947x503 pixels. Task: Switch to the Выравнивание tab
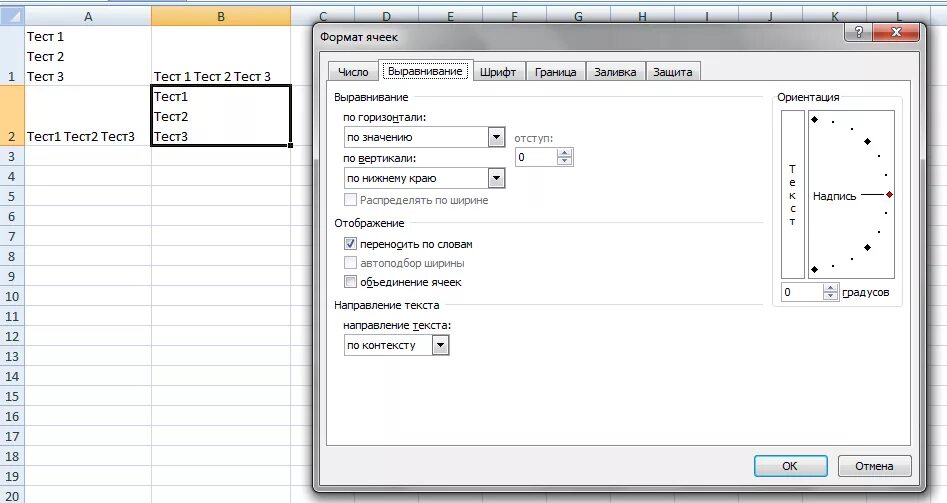425,71
